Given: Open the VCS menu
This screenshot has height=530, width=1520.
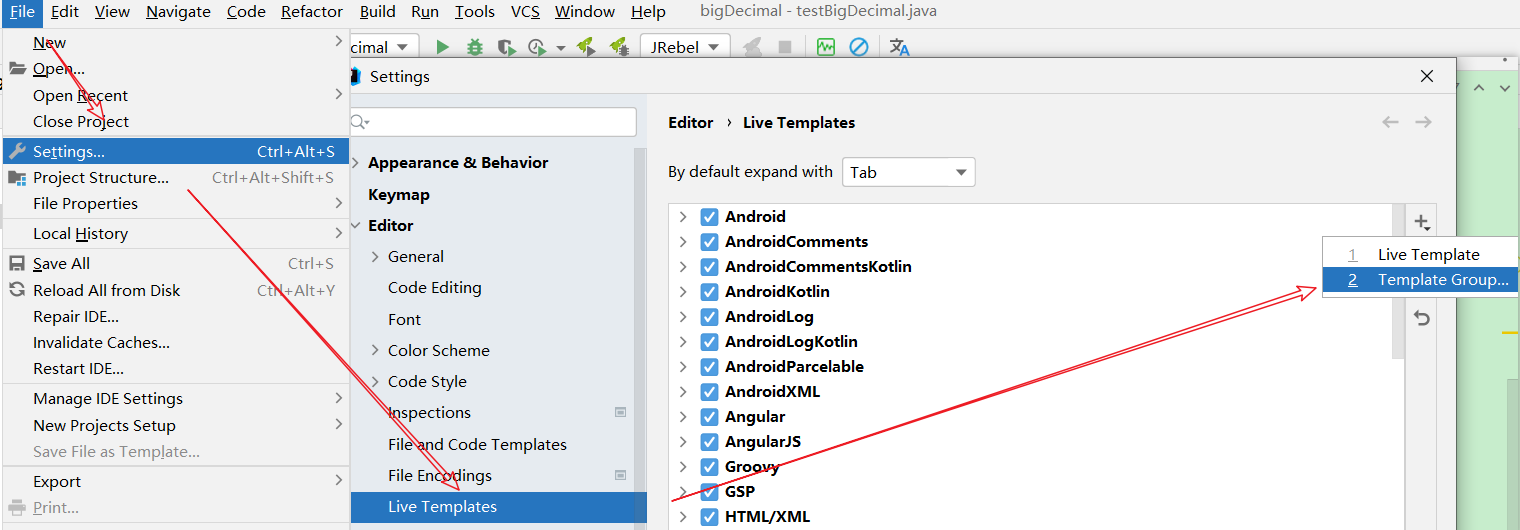Looking at the screenshot, I should coord(525,11).
